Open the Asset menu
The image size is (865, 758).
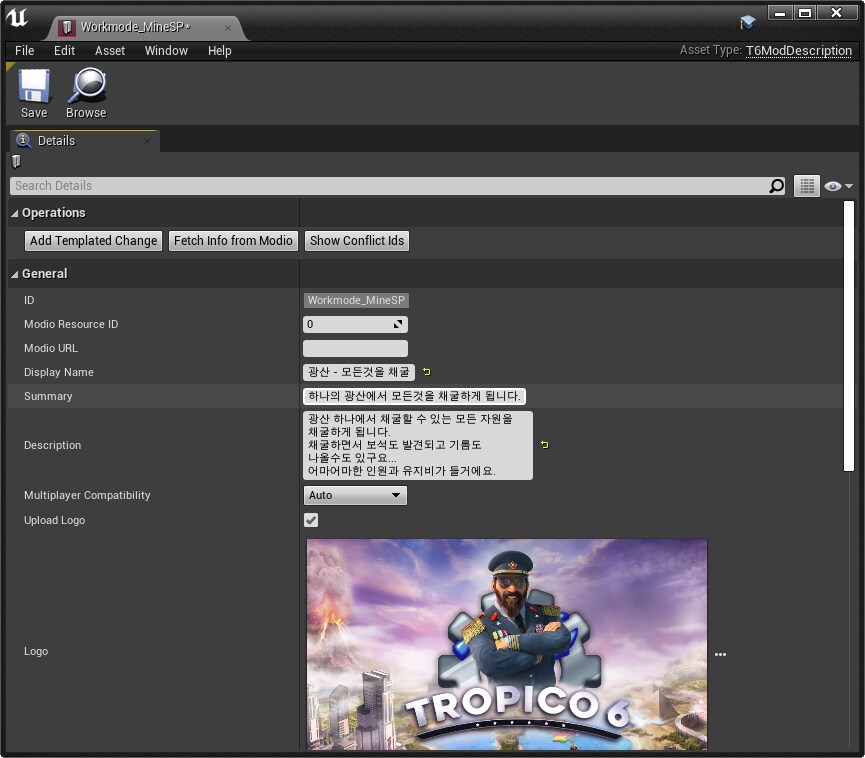click(x=110, y=51)
